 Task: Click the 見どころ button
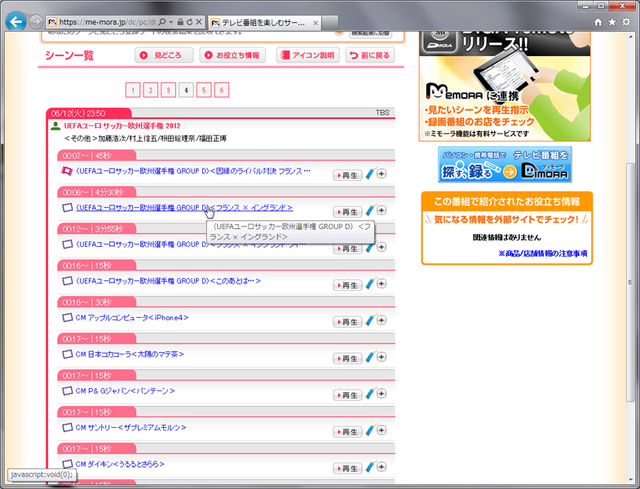(x=164, y=55)
